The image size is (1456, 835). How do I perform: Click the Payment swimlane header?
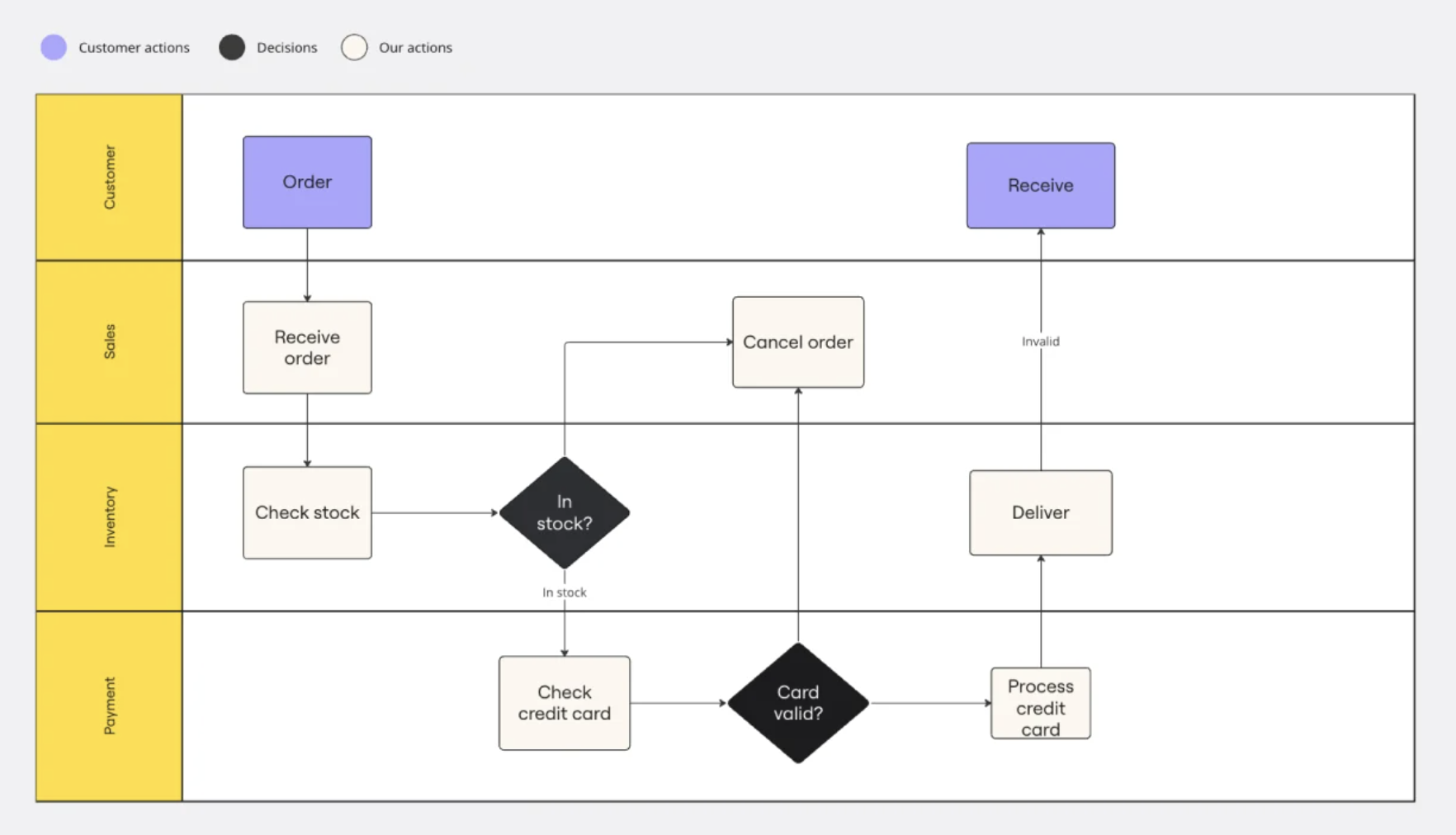pyautogui.click(x=109, y=706)
